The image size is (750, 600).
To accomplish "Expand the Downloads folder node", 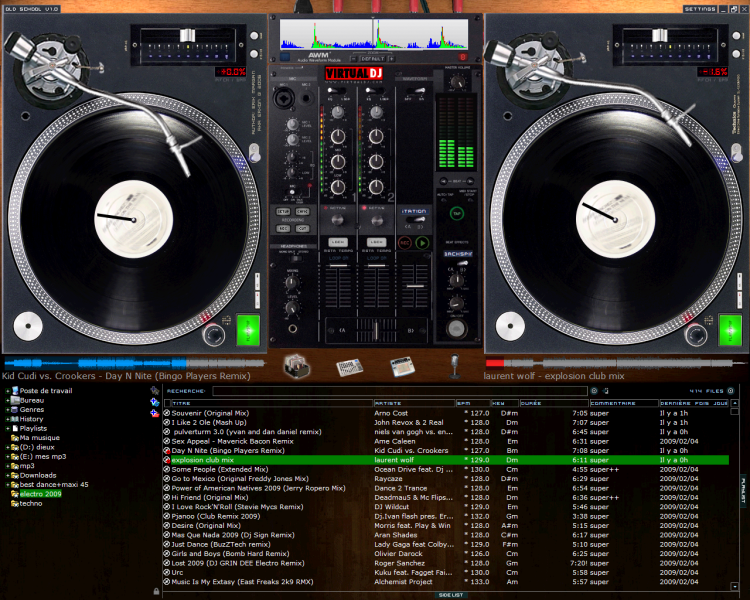I will 8,475.
